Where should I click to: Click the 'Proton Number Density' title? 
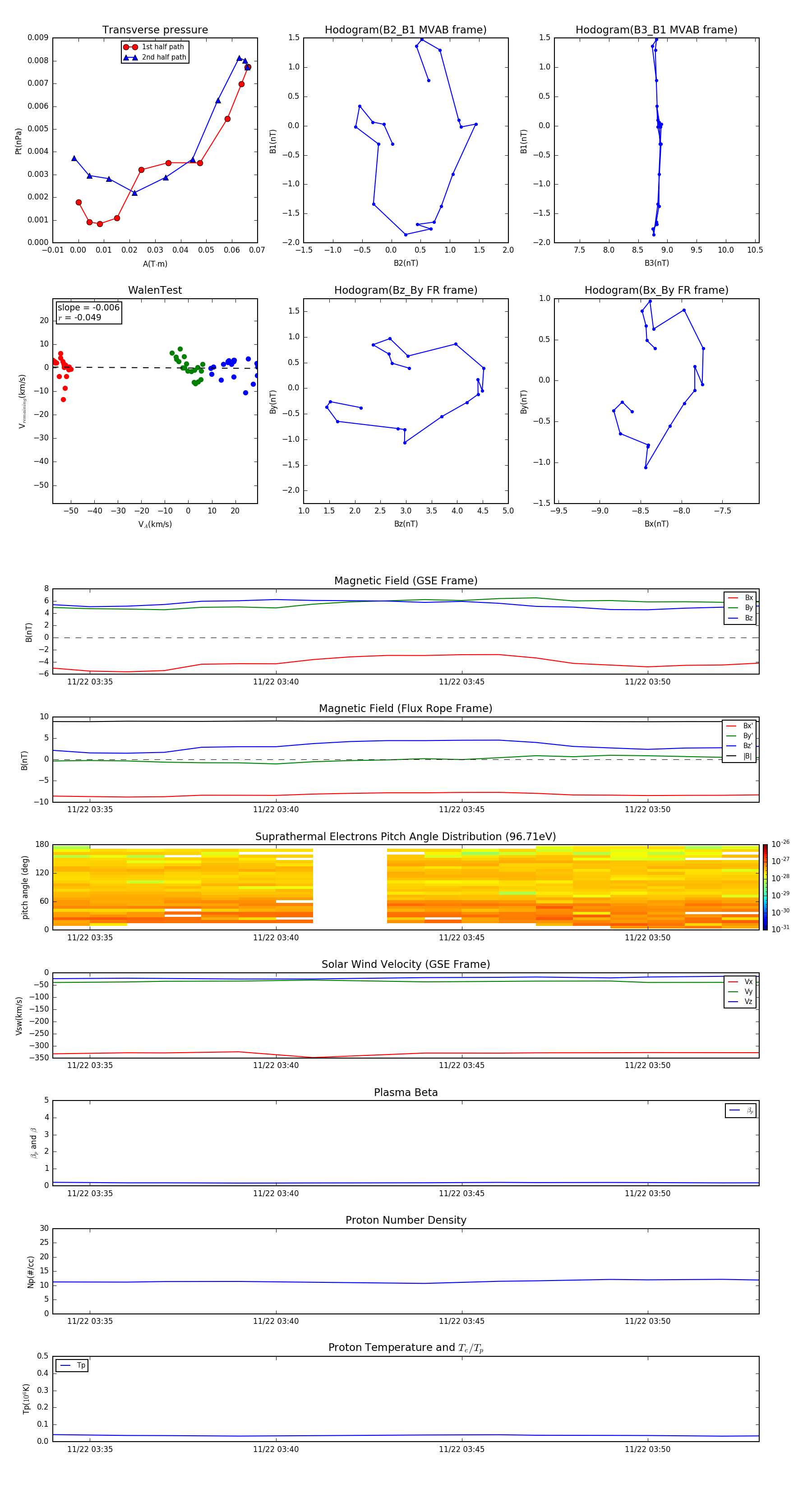coord(406,1220)
